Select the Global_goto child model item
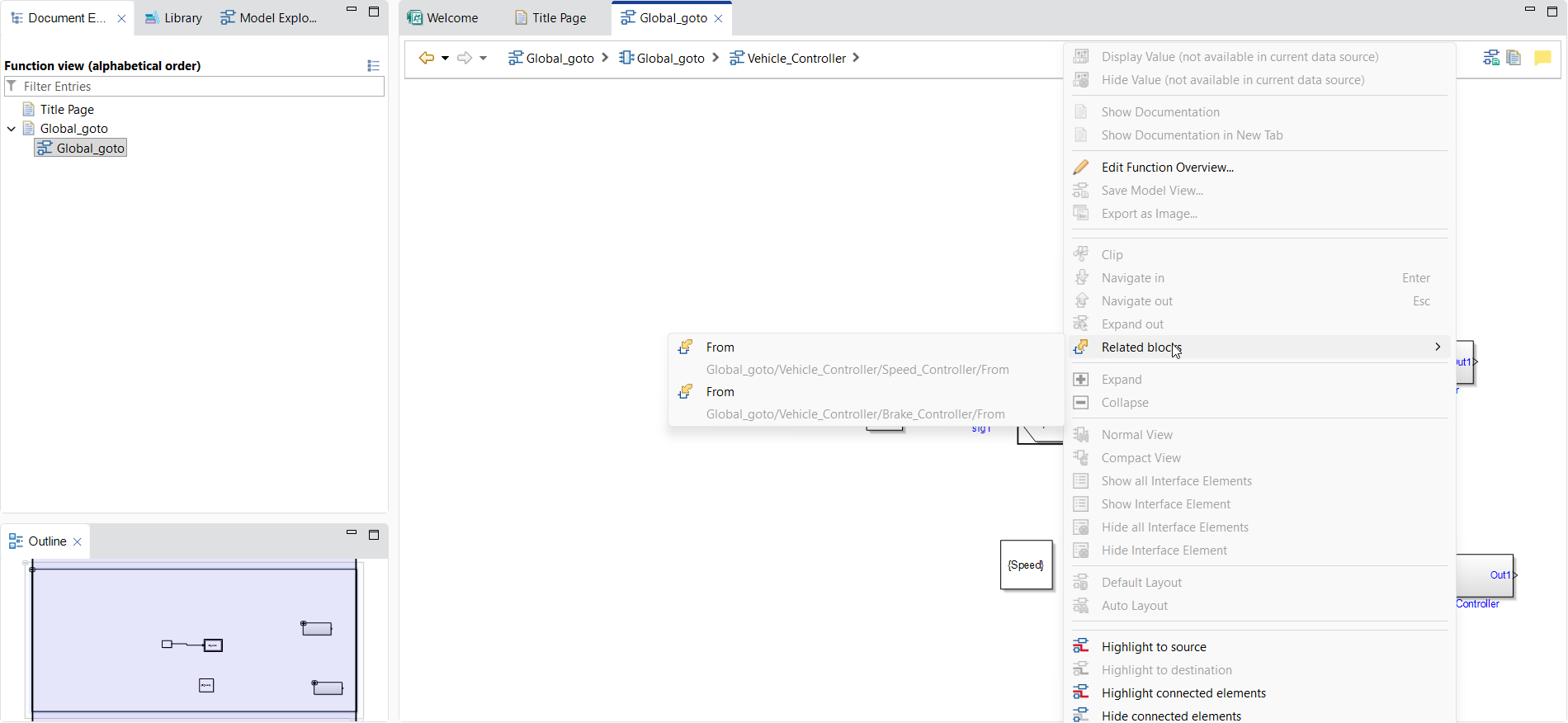 point(81,149)
